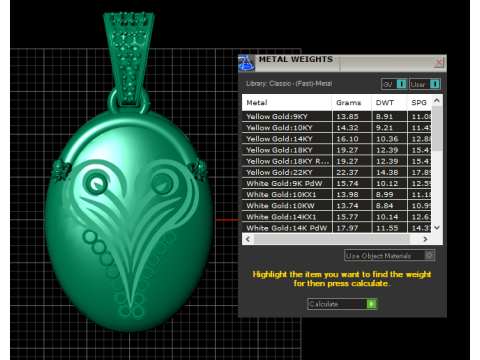Select the pendant bail in viewport

[x=129, y=58]
